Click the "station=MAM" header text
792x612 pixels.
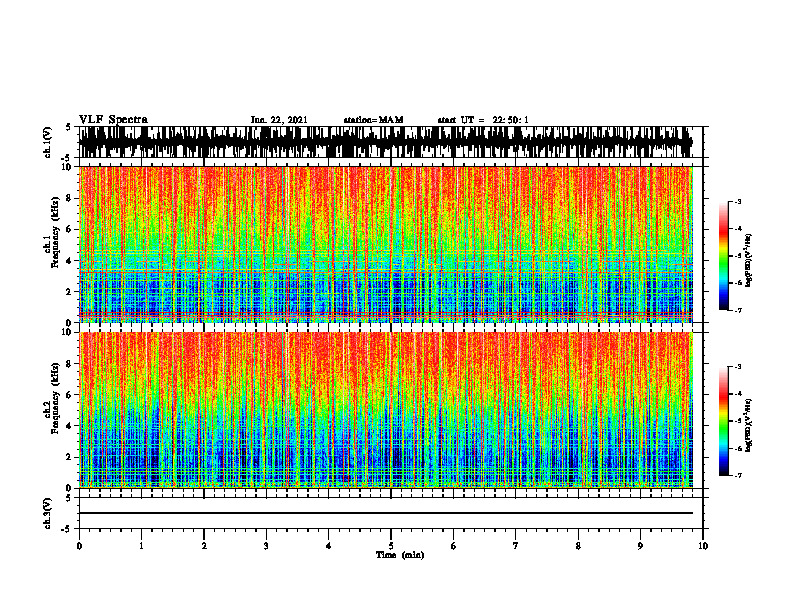point(374,120)
